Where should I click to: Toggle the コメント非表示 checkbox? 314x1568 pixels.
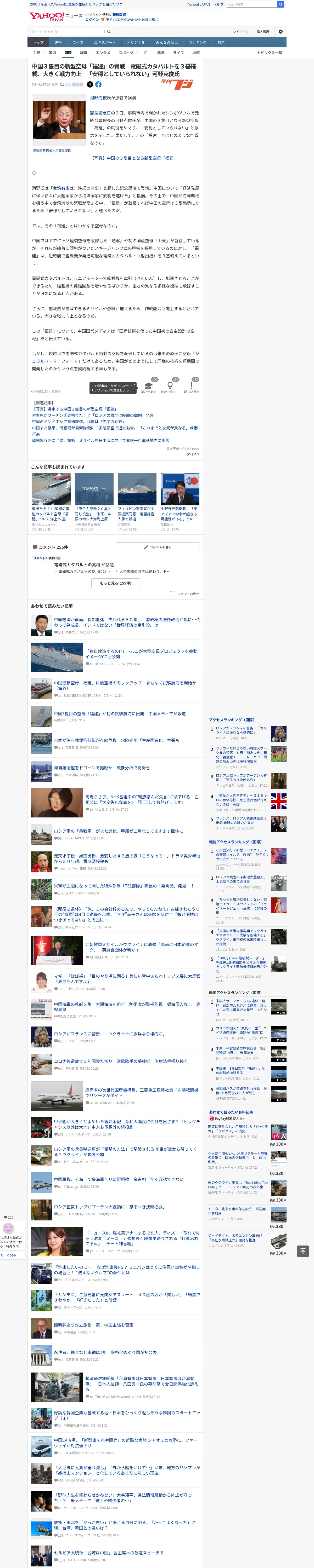pos(172,593)
